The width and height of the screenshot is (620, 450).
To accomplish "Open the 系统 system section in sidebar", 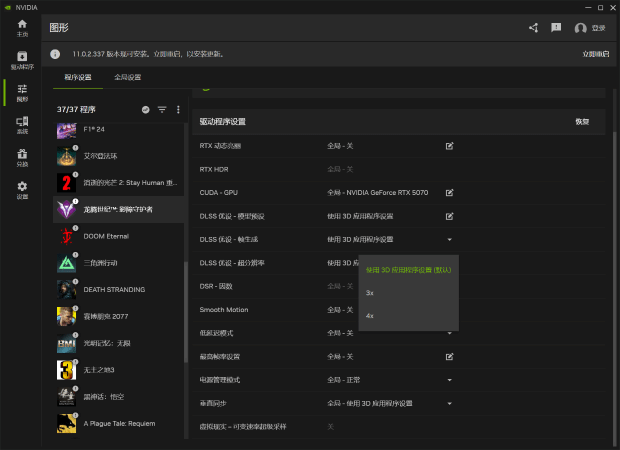I will pos(22,125).
